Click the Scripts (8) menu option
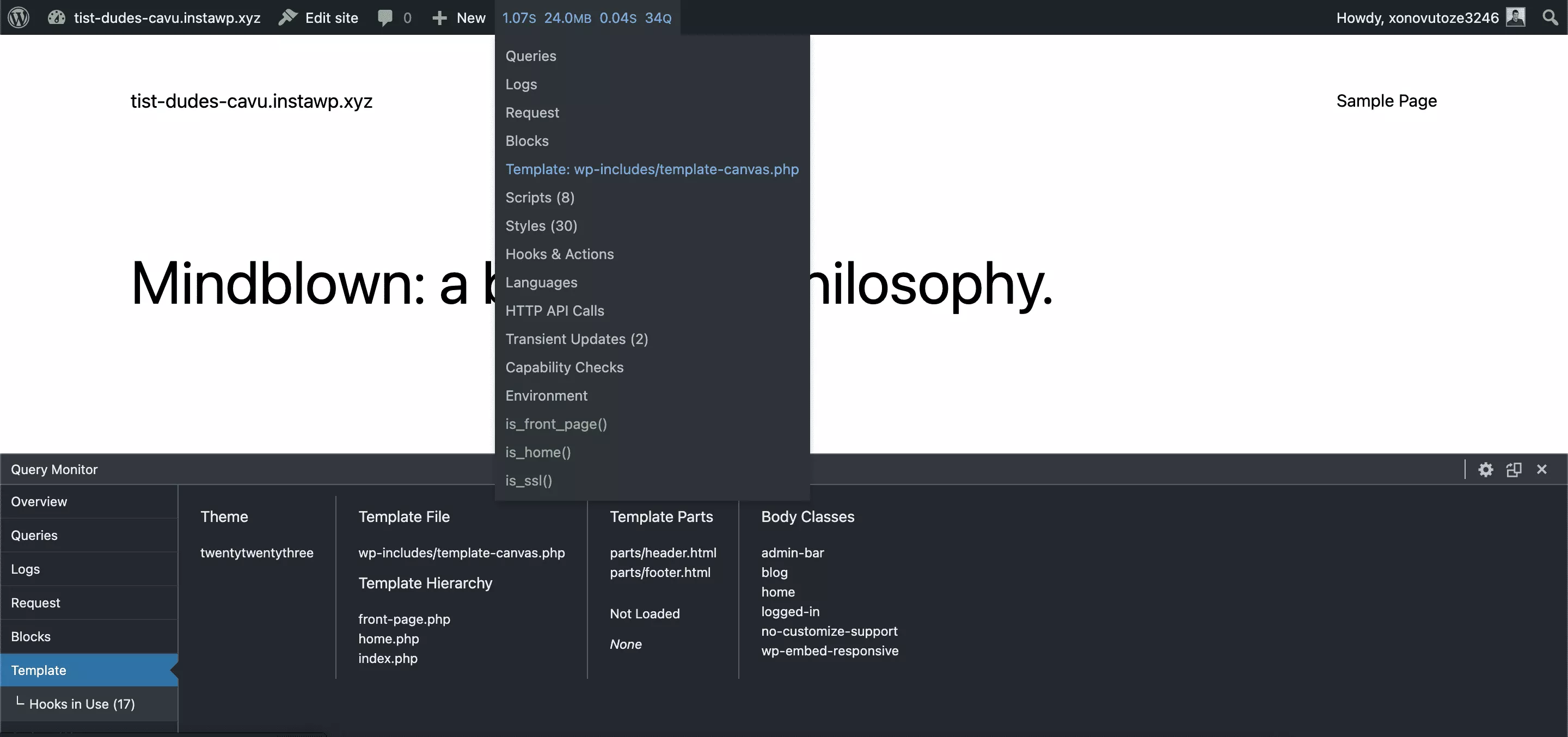Screen dimensions: 1568x737 (540, 197)
